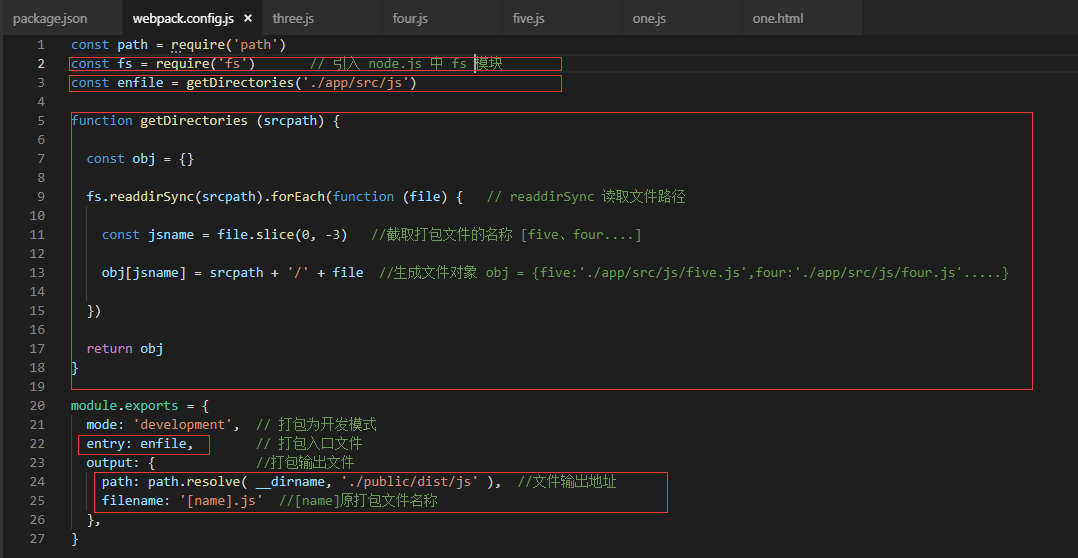This screenshot has height=558, width=1078.
Task: Click line number 27 in the gutter
Action: pyautogui.click(x=37, y=539)
